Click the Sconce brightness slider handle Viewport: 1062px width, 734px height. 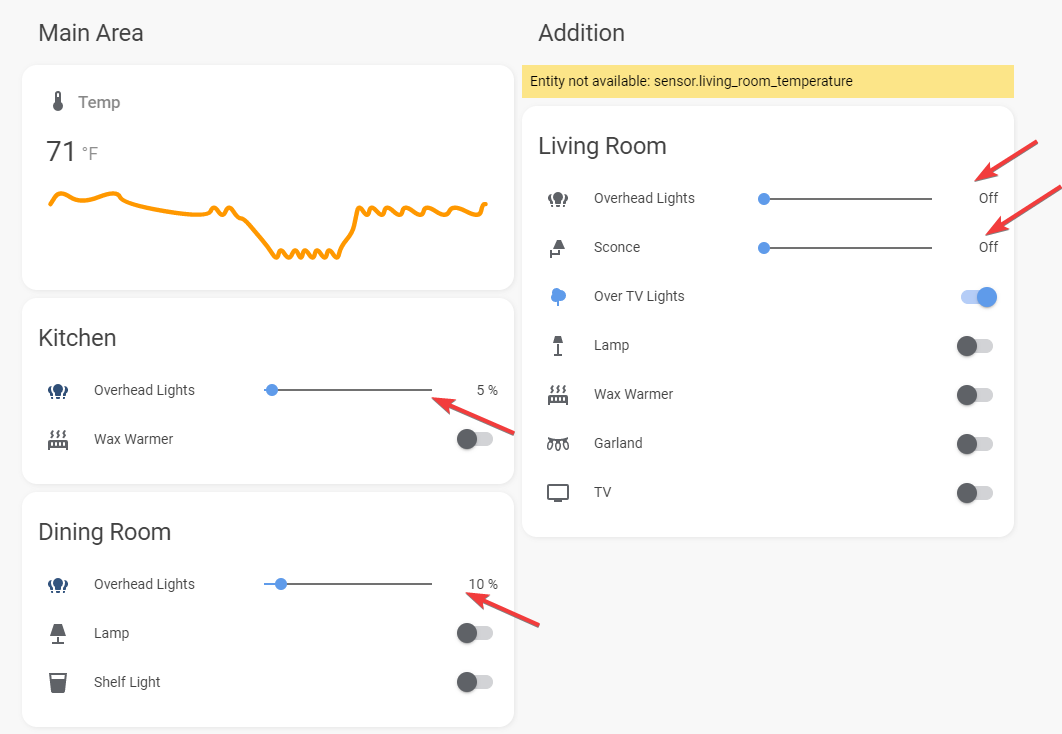point(763,247)
